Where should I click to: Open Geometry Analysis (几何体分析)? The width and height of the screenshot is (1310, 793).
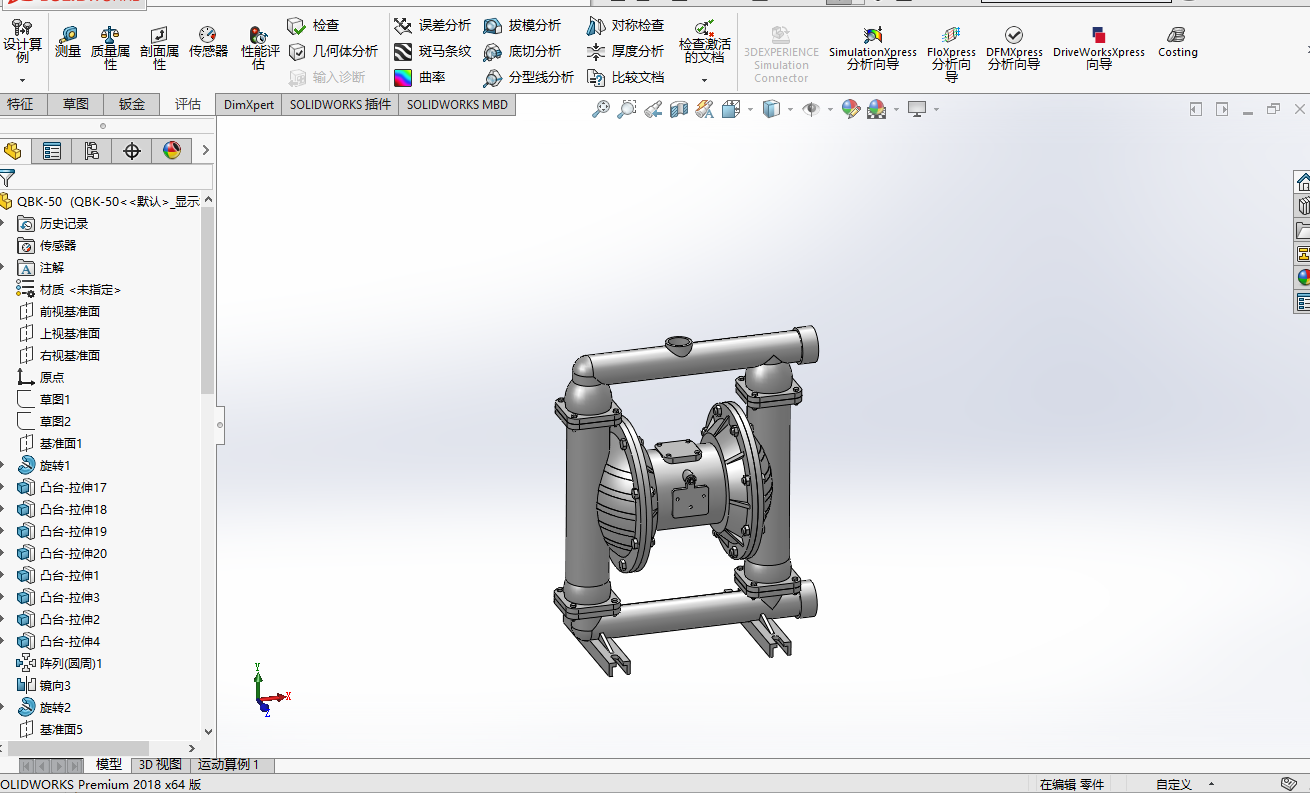(333, 51)
